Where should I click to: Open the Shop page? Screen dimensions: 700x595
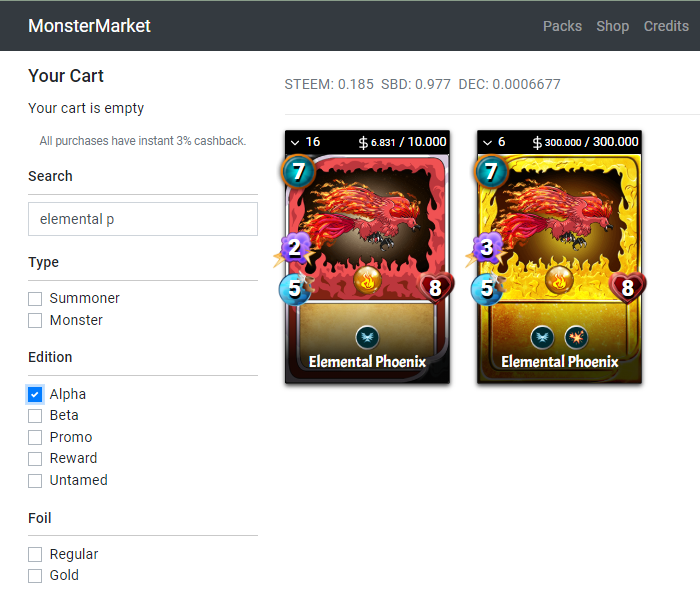pyautogui.click(x=612, y=26)
